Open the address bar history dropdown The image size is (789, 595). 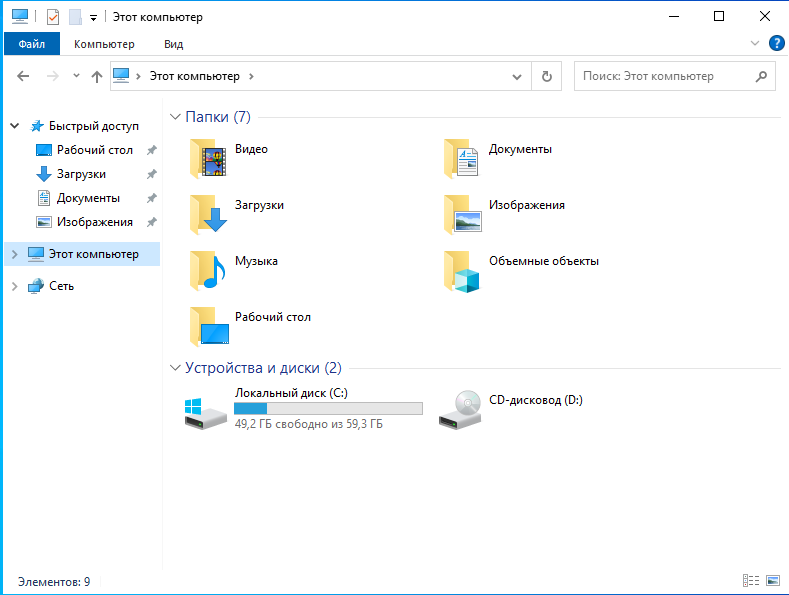(x=517, y=76)
